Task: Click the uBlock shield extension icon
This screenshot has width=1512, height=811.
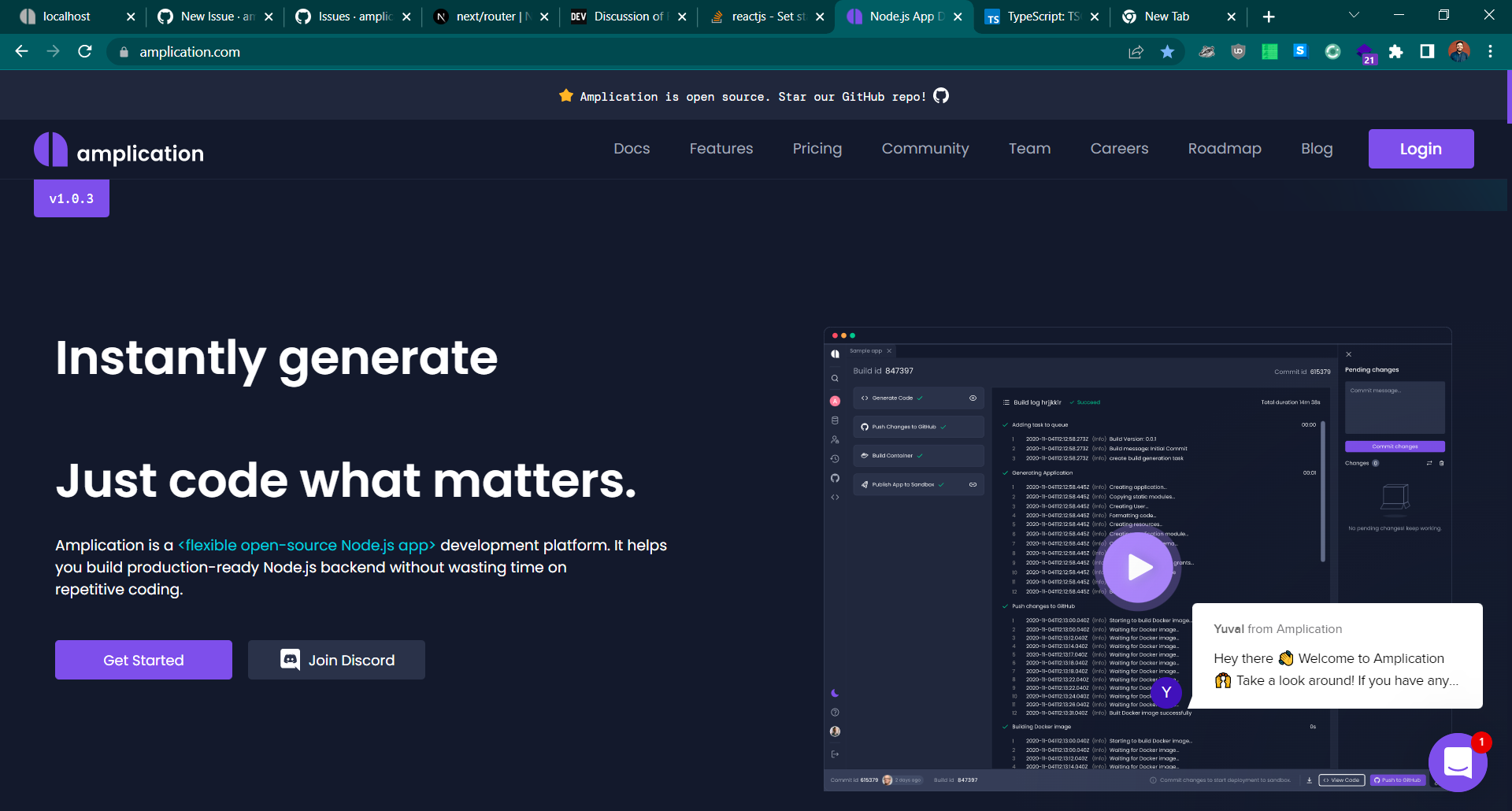Action: coord(1238,52)
